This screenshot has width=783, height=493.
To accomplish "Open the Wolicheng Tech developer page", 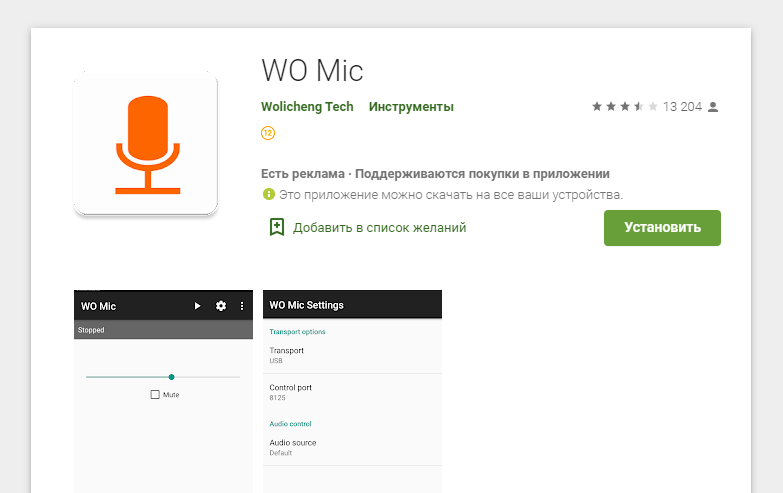I will click(x=307, y=107).
